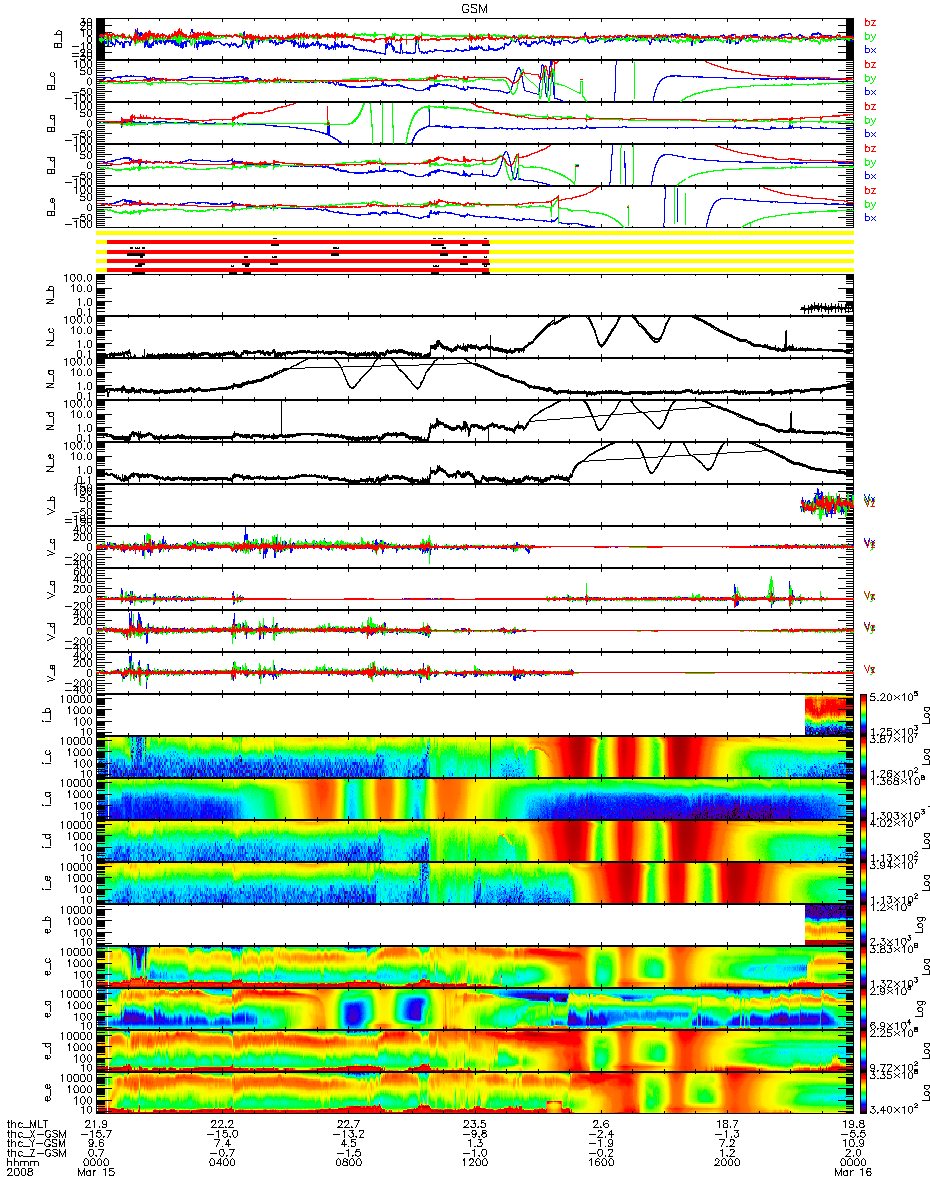The width and height of the screenshot is (930, 1200).
Task: Click the N_c density panel axis label
Action: (x=50, y=336)
